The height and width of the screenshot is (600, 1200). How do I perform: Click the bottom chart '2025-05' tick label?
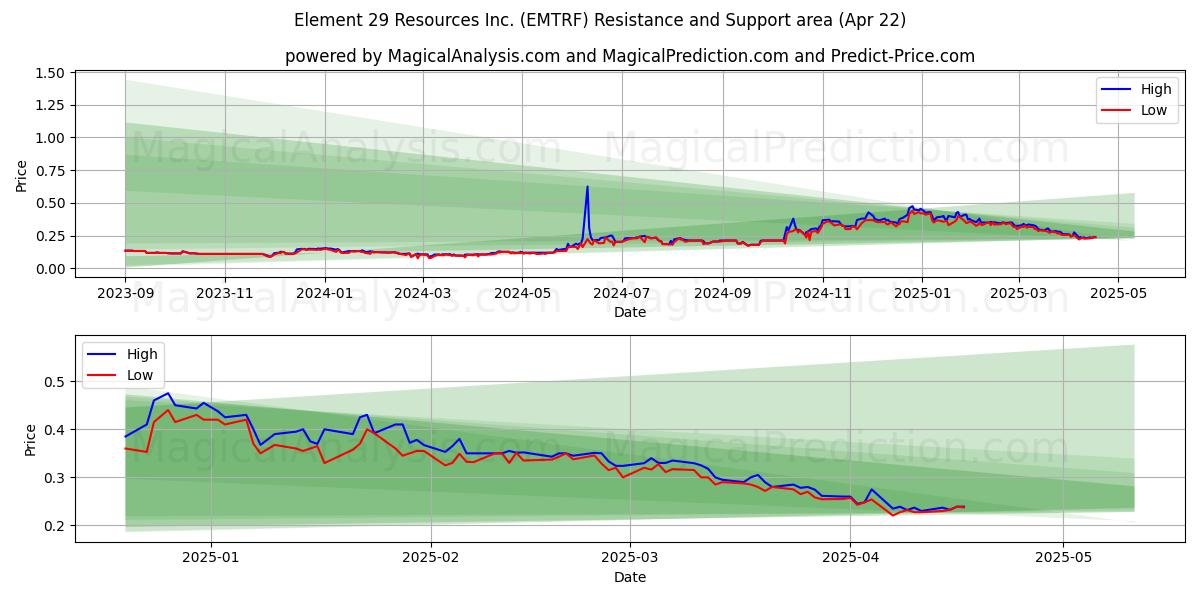click(x=1063, y=559)
